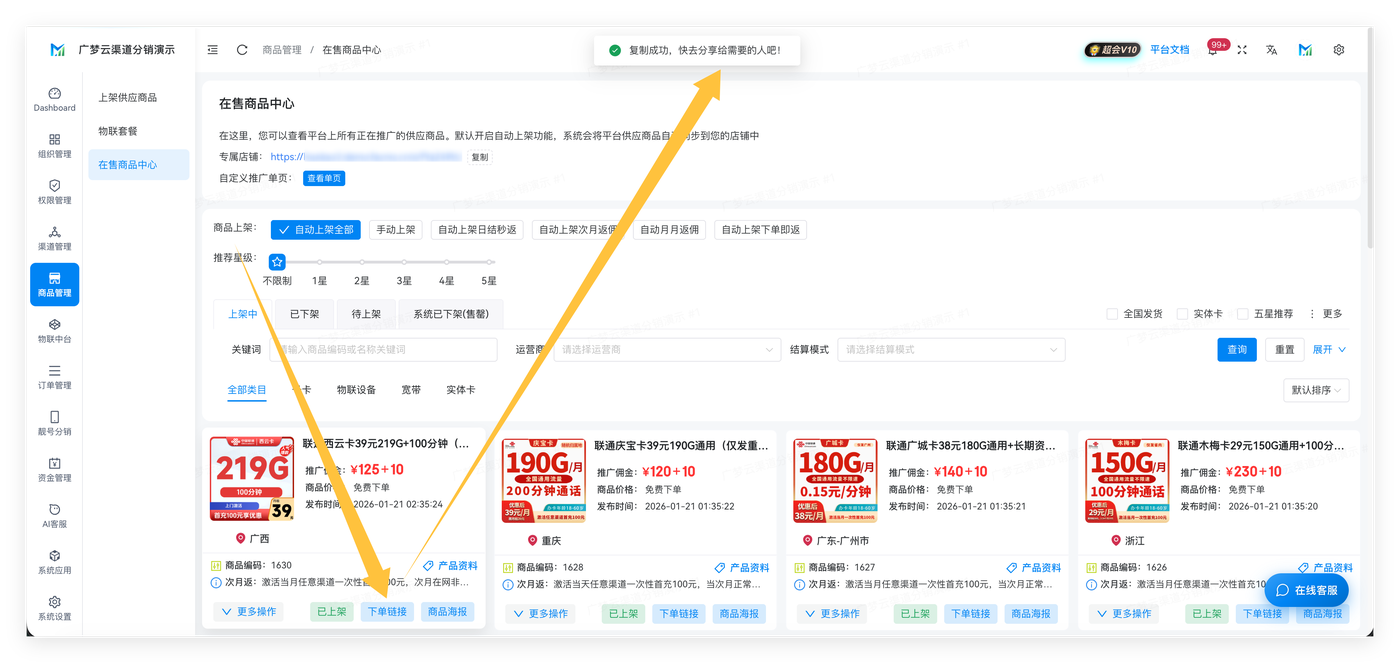Click 产品资料 on the 重庆 card
The height and width of the screenshot is (663, 1400).
pyautogui.click(x=742, y=568)
